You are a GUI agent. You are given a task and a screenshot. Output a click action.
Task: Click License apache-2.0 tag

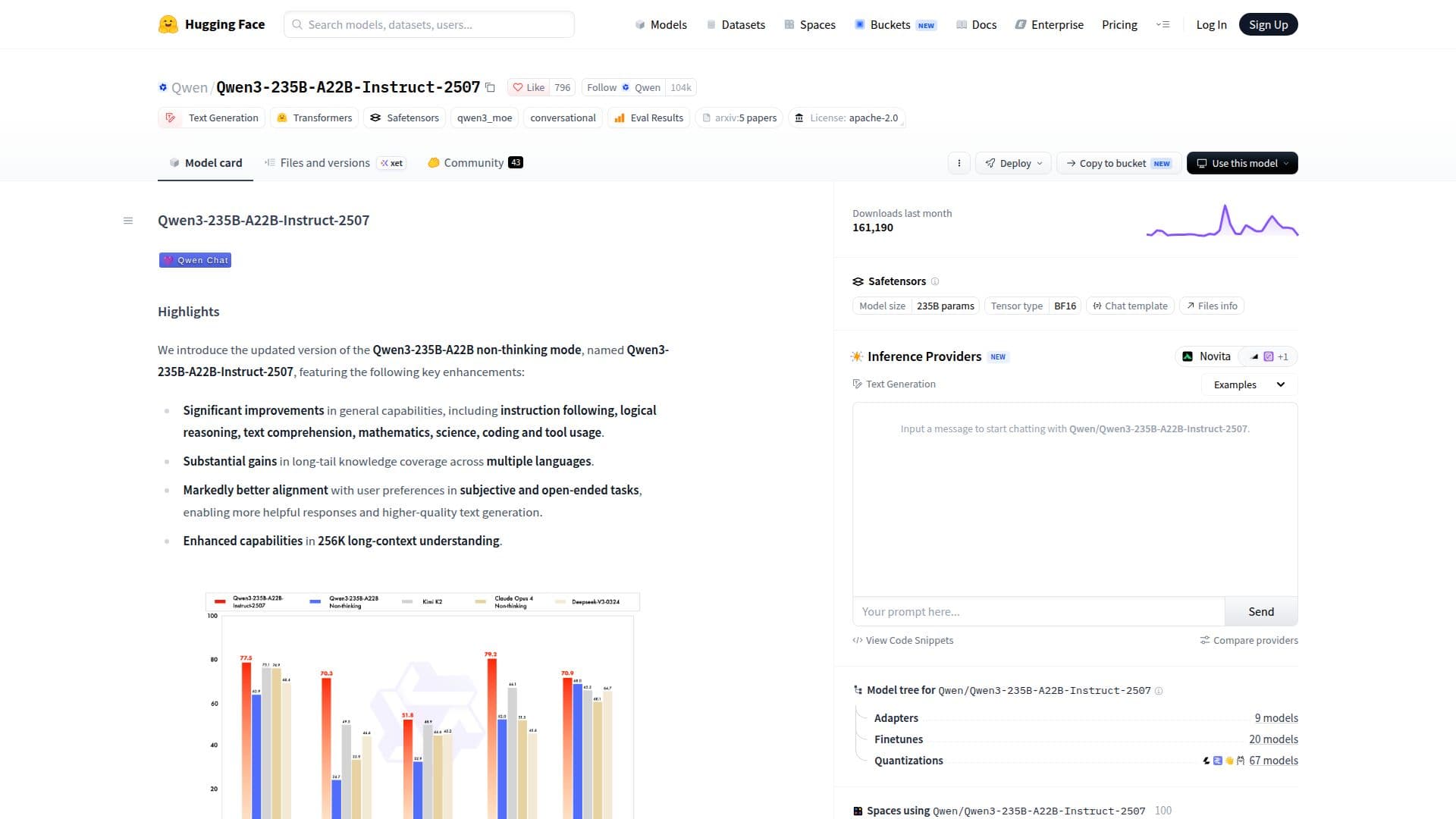tap(846, 118)
